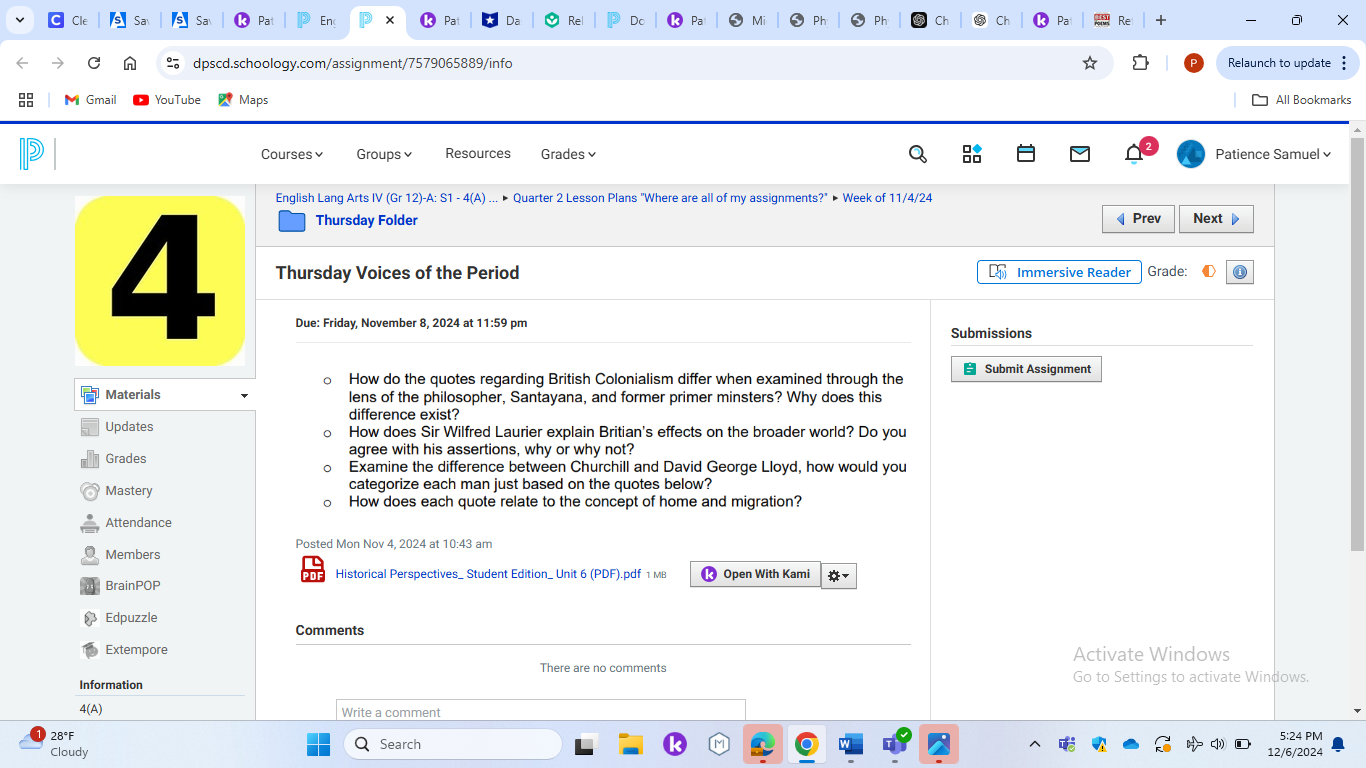The image size is (1366, 768).
Task: Click the Windows Start button
Action: pos(318,744)
